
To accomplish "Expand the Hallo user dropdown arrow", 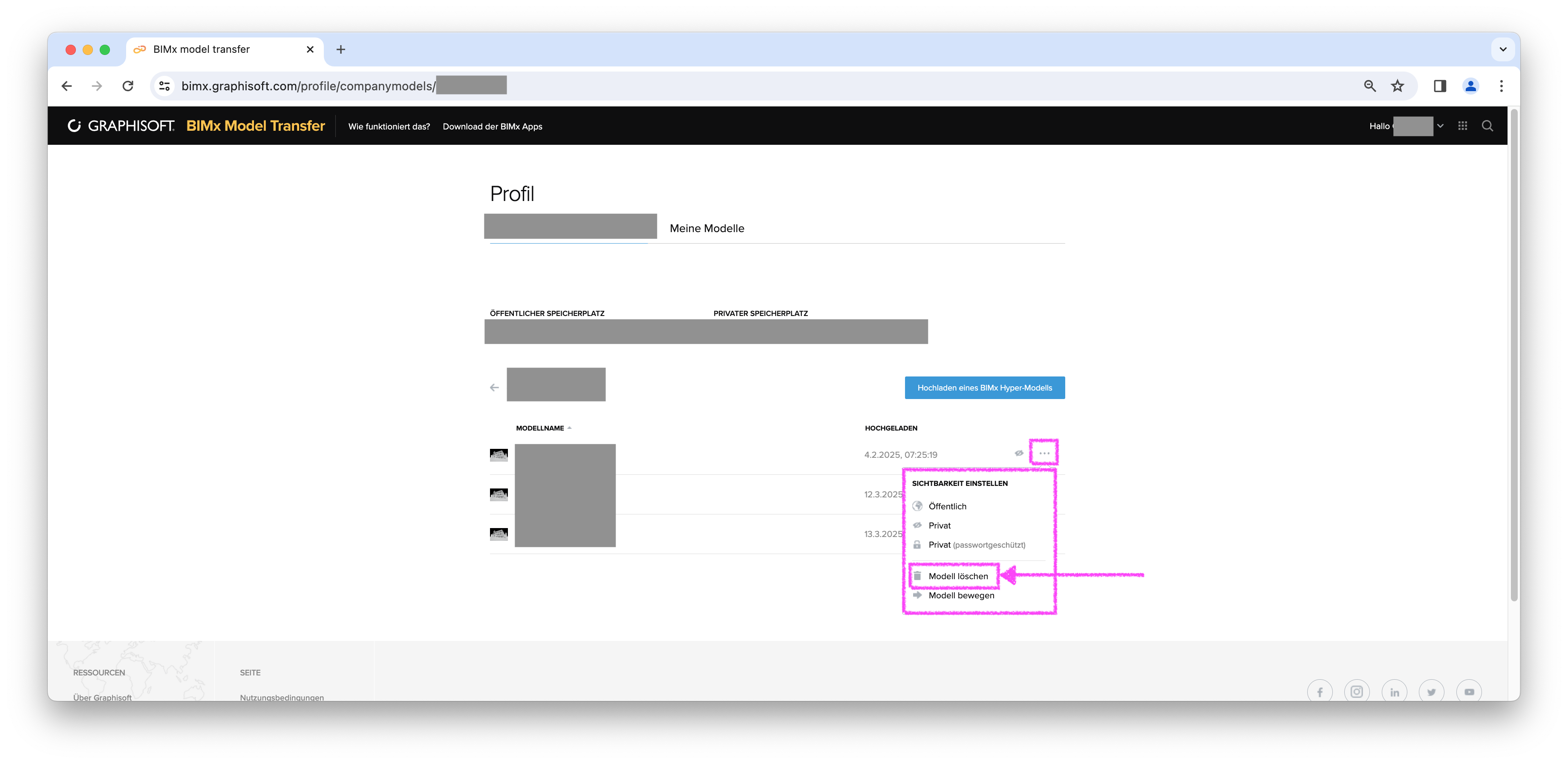I will tap(1440, 126).
